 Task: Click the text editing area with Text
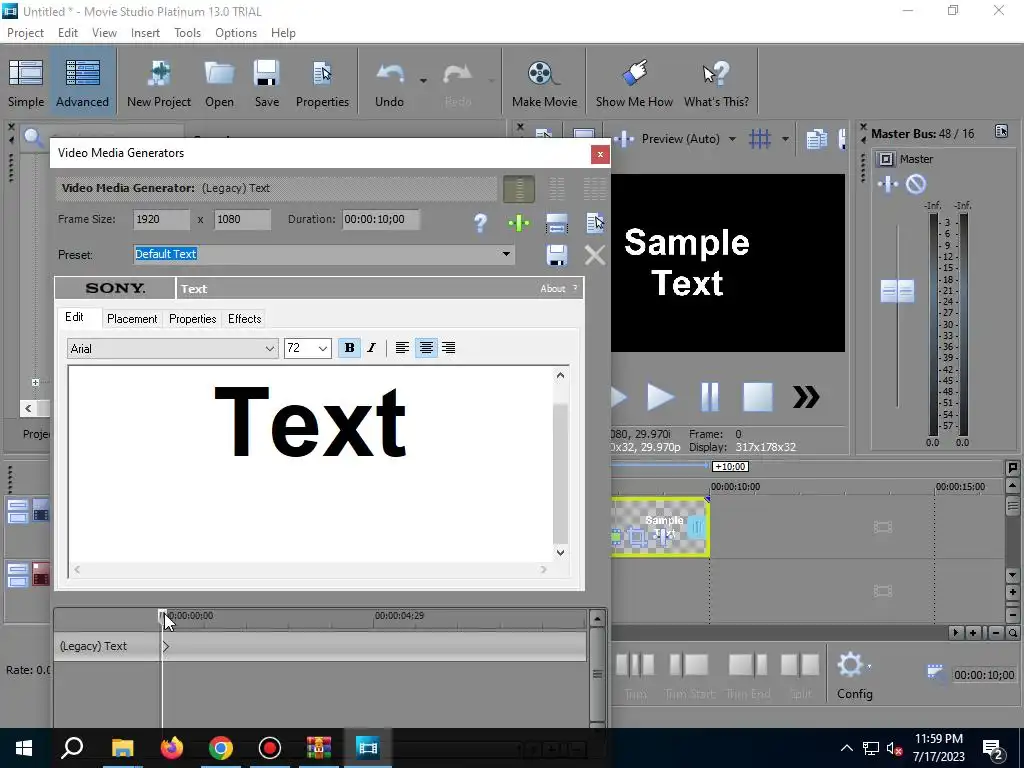click(310, 463)
